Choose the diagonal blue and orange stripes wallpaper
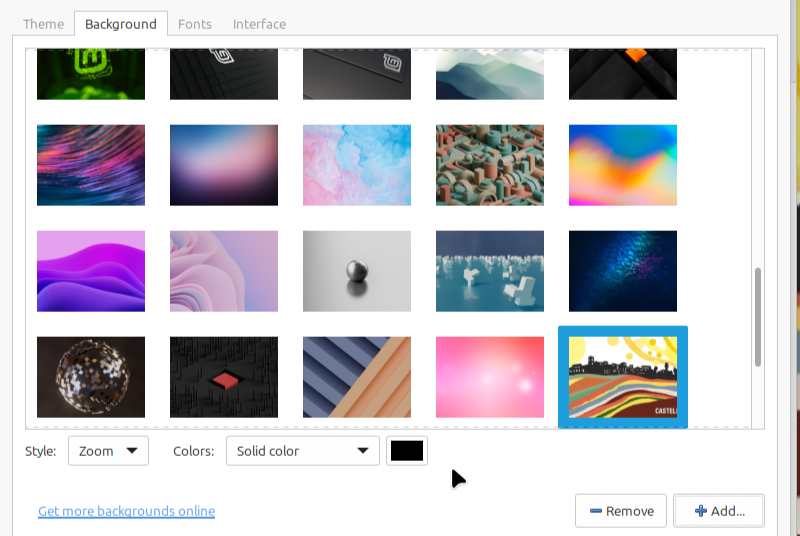 click(x=357, y=377)
